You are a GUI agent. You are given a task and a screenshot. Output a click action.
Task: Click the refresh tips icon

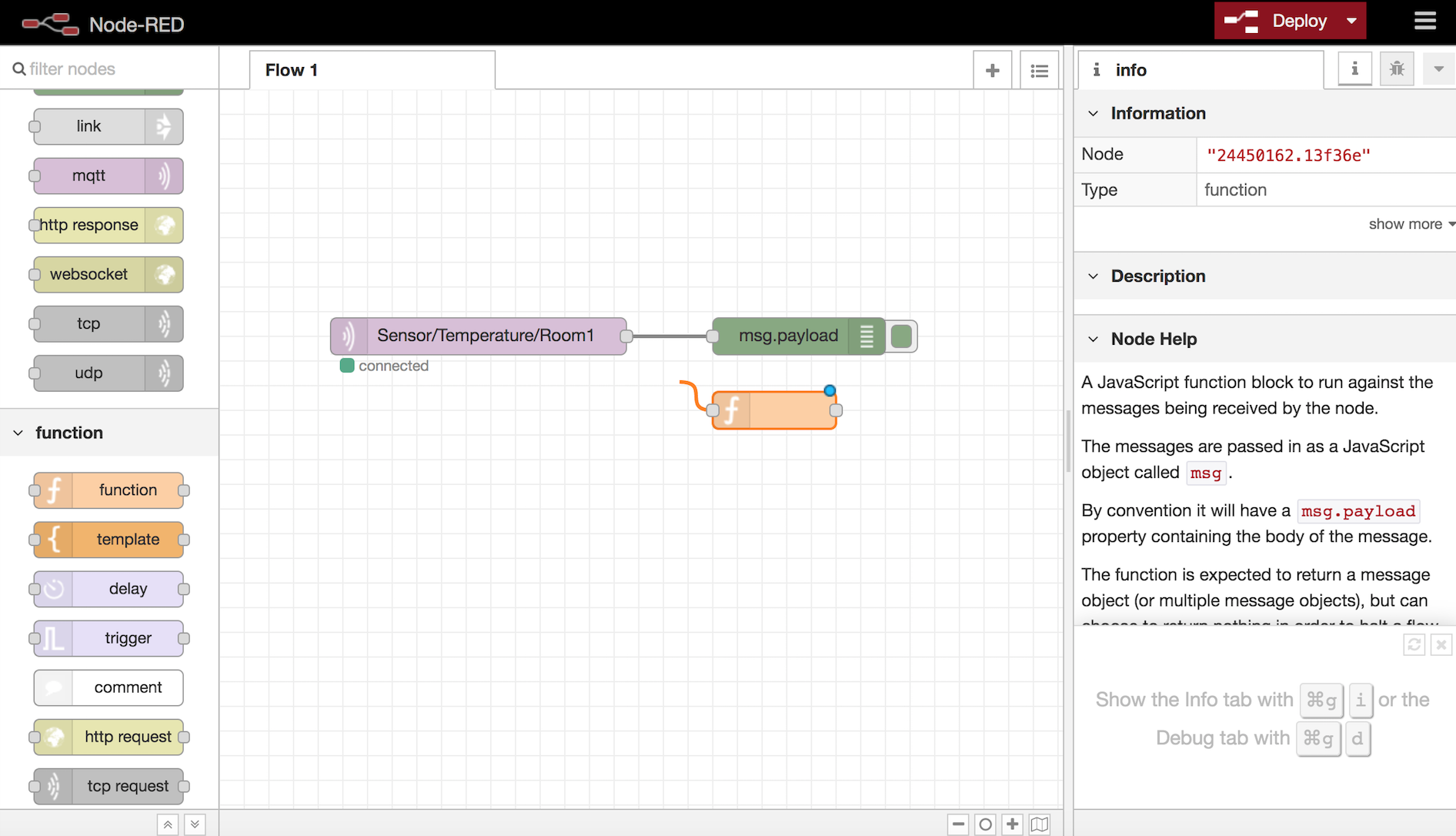tap(1414, 644)
